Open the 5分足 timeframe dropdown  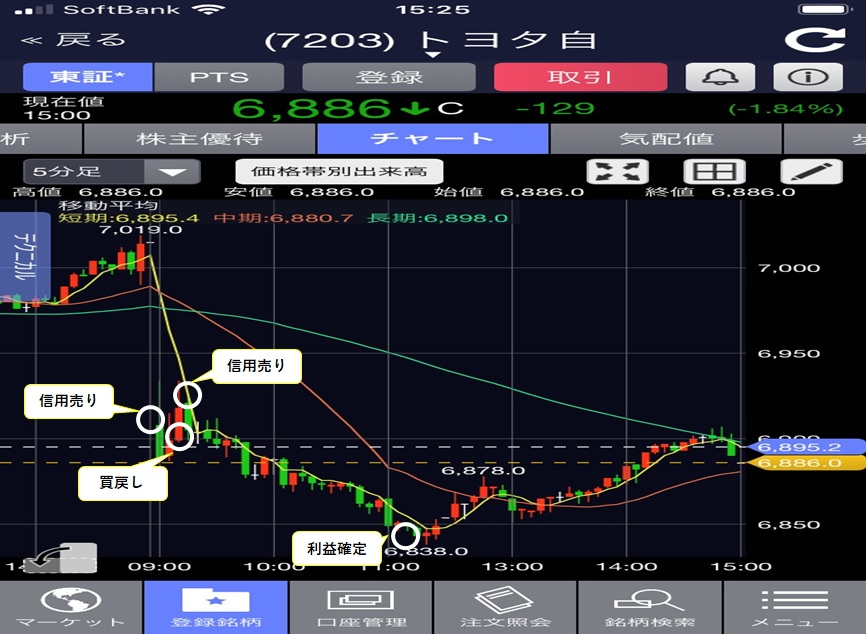(x=112, y=171)
